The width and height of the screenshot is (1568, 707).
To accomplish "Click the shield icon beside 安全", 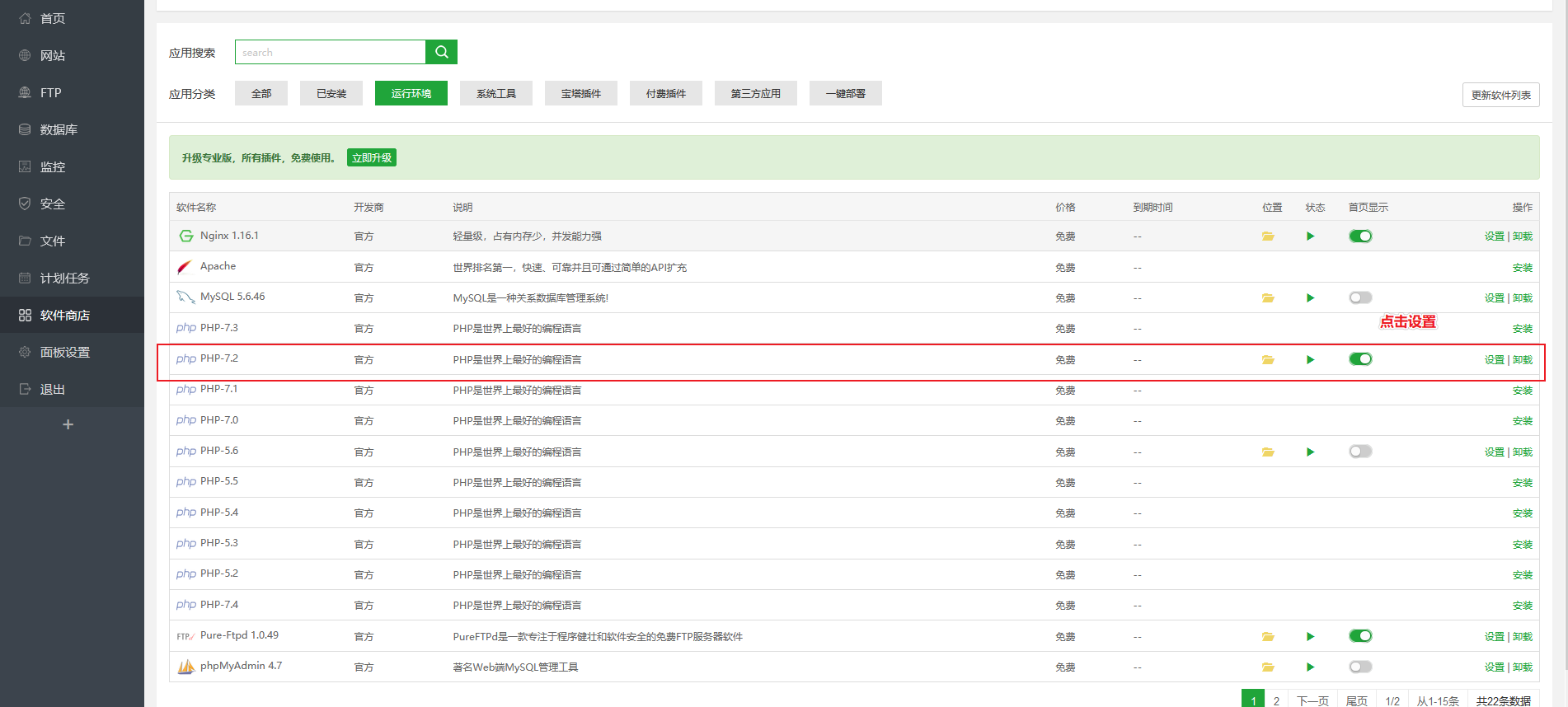I will [x=25, y=204].
